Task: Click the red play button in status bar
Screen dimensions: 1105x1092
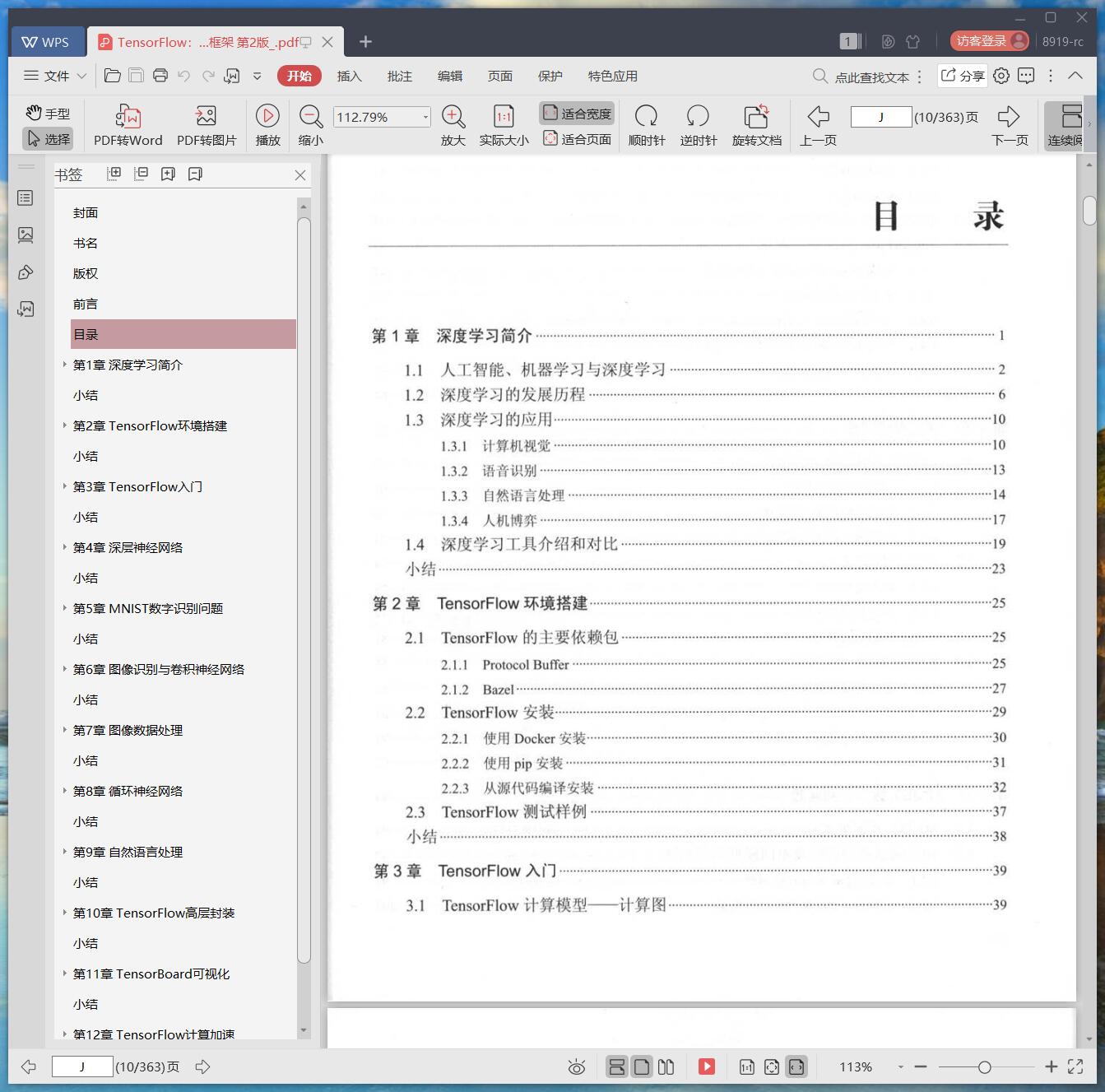Action: [707, 1066]
